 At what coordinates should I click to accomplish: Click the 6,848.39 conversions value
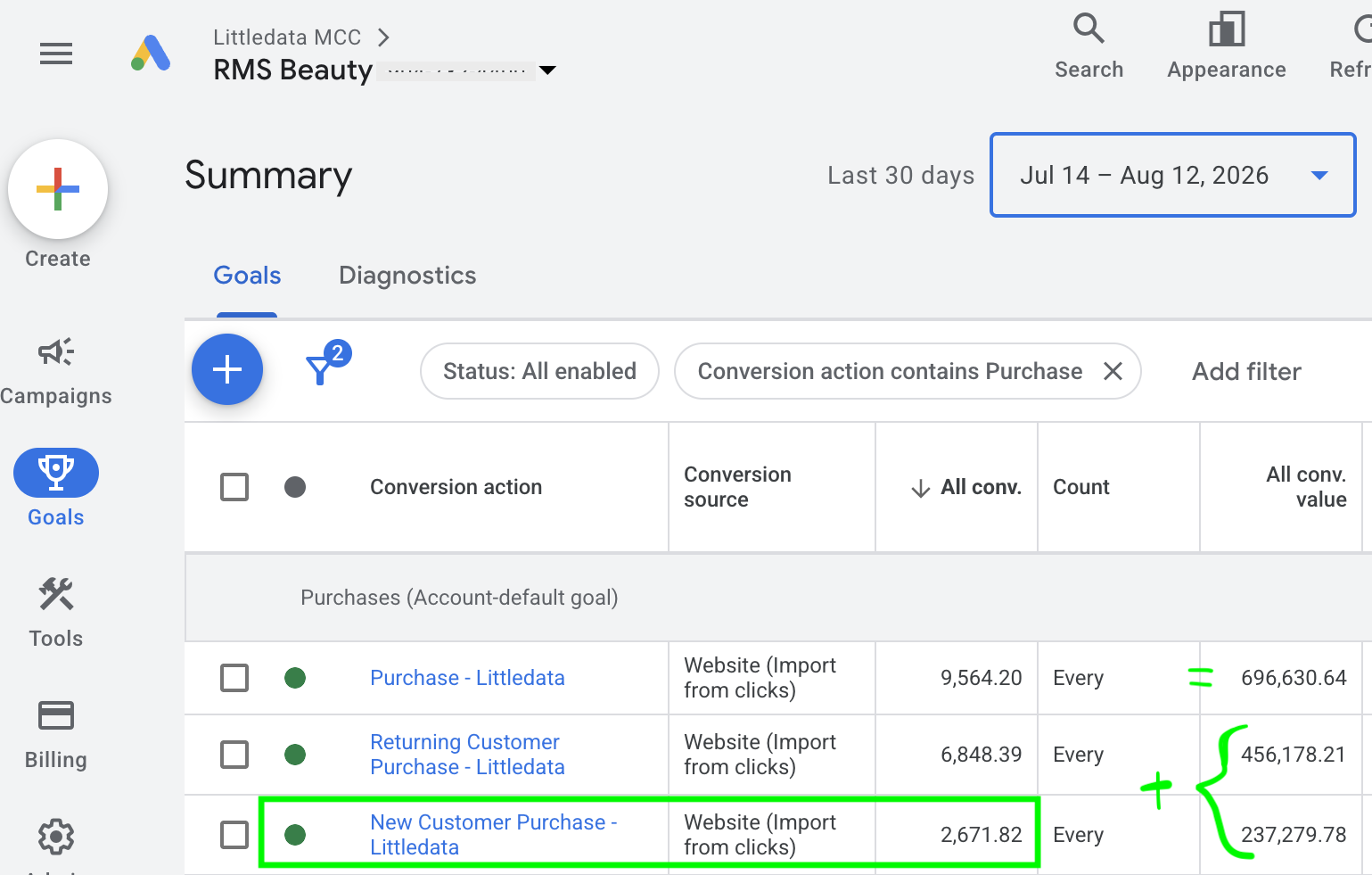tap(981, 755)
